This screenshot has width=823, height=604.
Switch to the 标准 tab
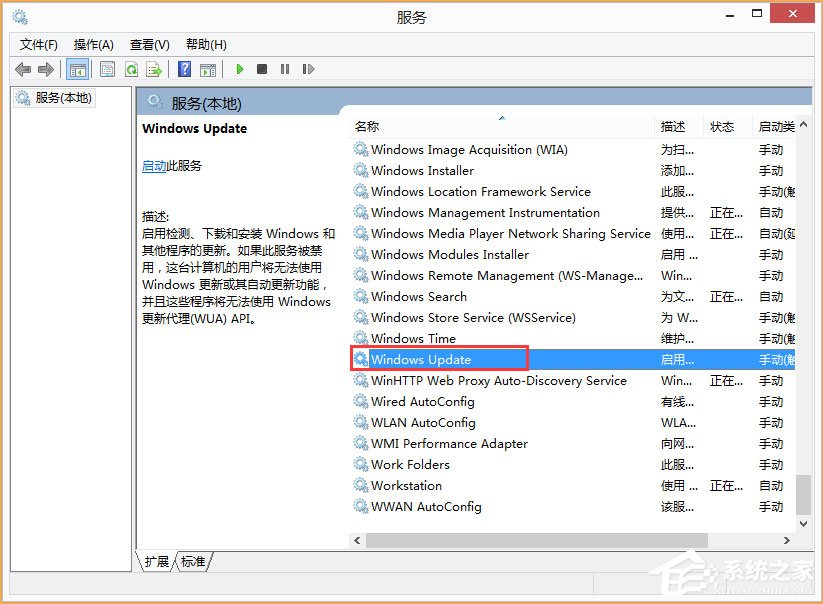pyautogui.click(x=192, y=562)
